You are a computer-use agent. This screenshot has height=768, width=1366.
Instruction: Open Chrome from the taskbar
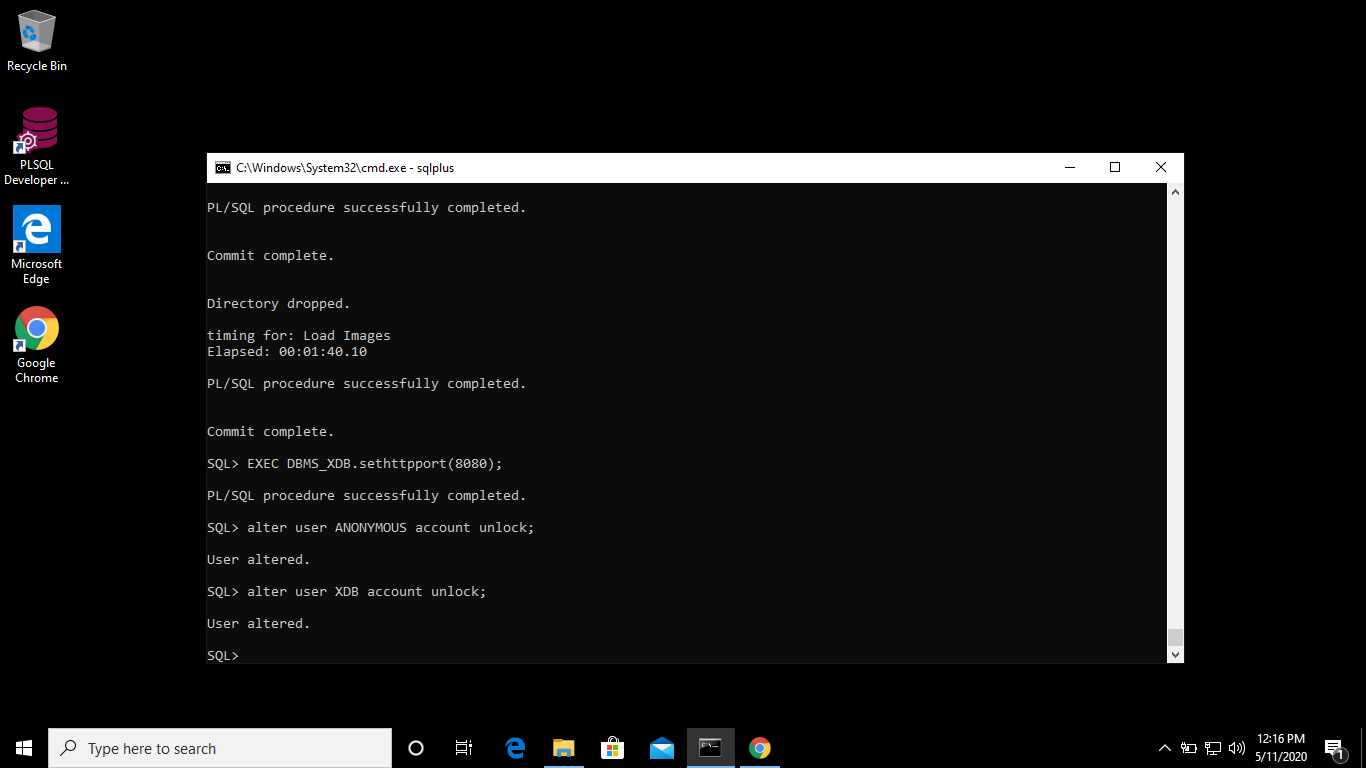tap(759, 748)
